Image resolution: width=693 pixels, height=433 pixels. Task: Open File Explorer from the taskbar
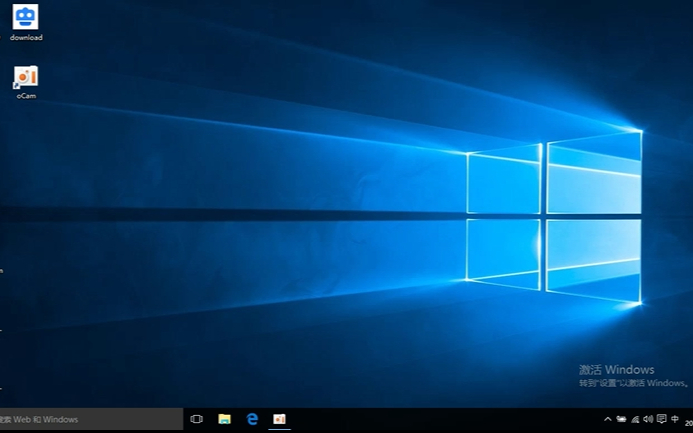pyautogui.click(x=225, y=419)
